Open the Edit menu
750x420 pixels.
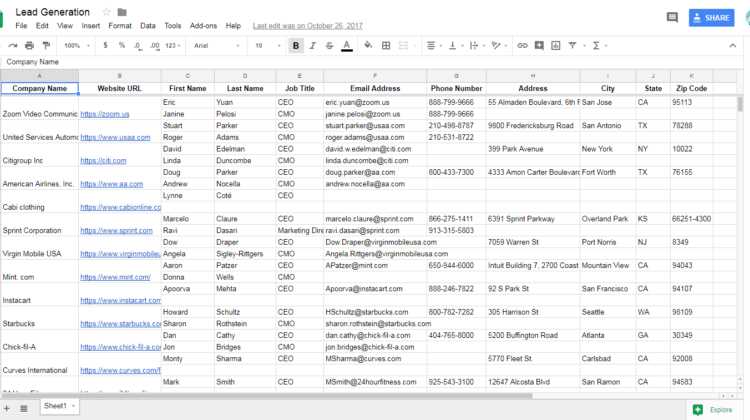(42, 26)
